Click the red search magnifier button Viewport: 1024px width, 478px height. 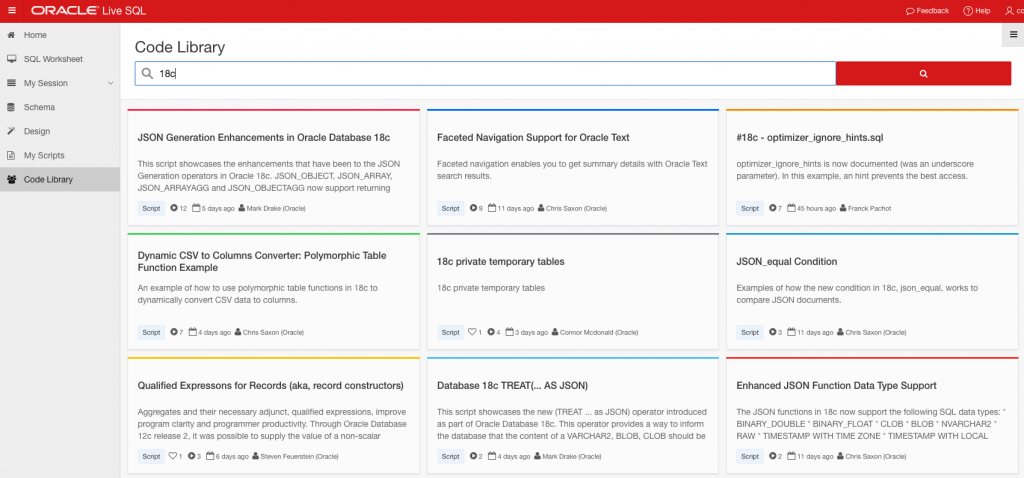[923, 73]
